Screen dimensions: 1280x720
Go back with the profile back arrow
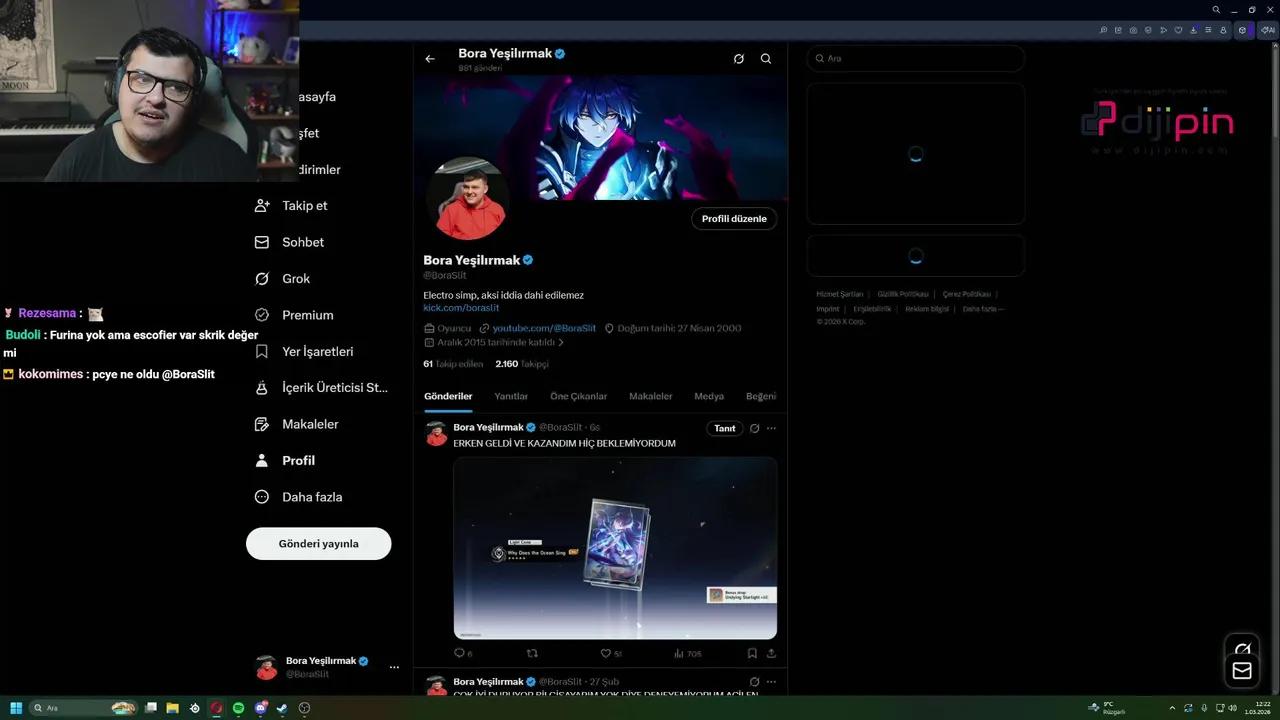click(430, 59)
